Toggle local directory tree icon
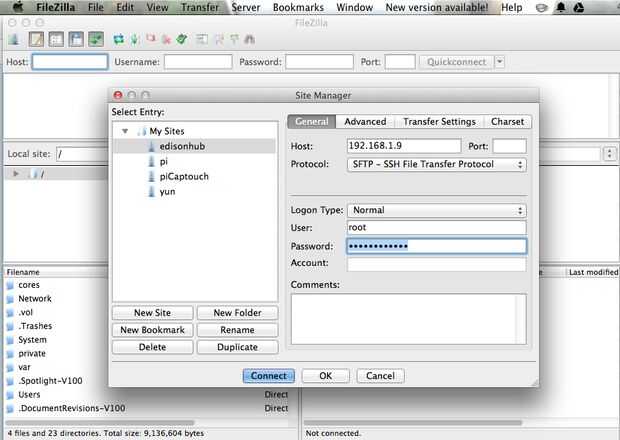Viewport: 620px width, 440px height. tap(56, 39)
